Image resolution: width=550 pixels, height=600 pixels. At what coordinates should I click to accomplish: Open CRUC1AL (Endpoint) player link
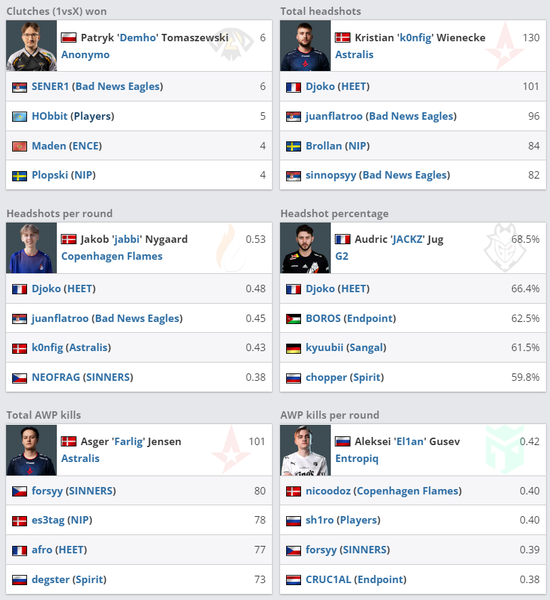pyautogui.click(x=356, y=580)
